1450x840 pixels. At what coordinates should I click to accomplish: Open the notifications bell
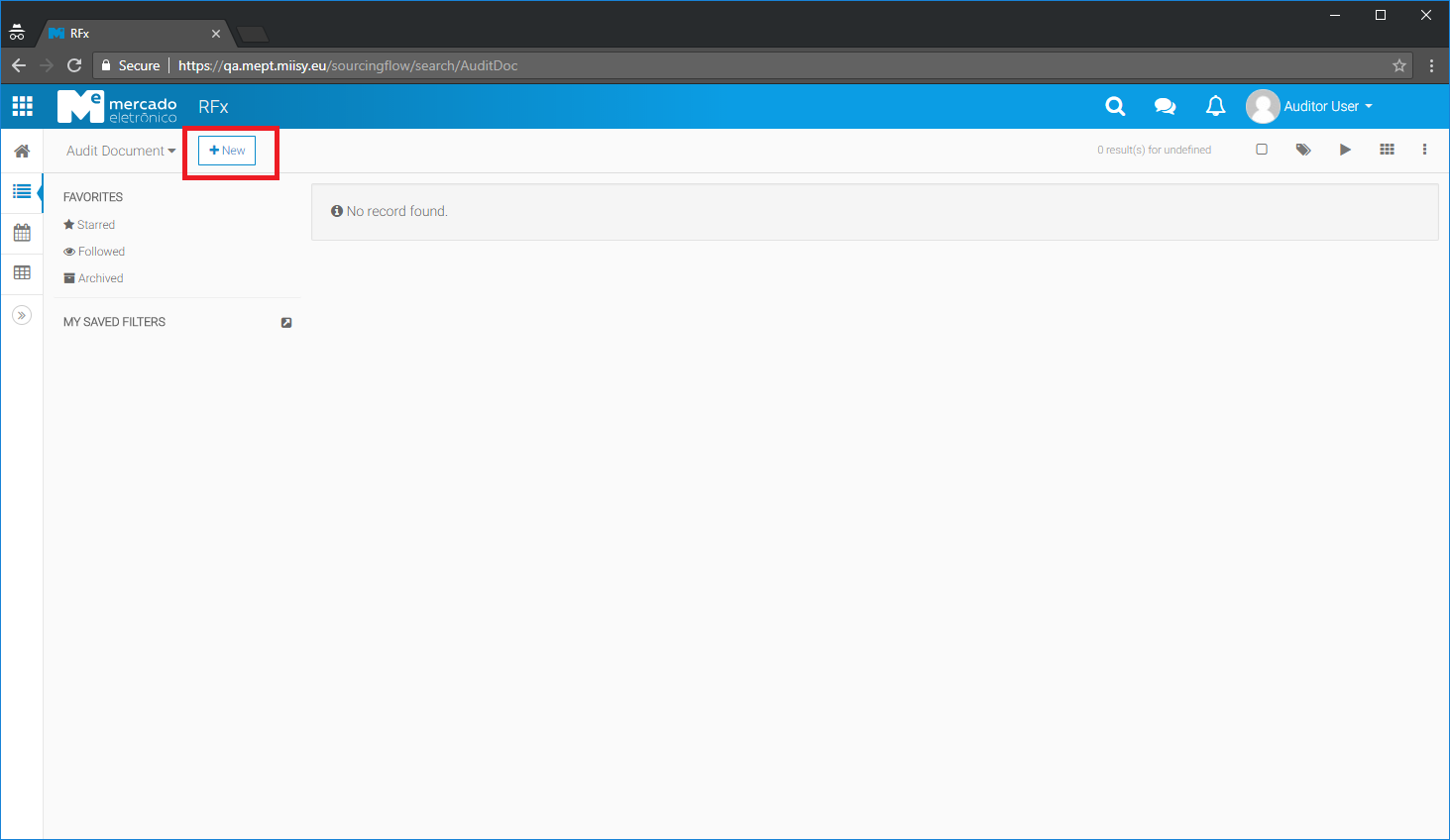click(x=1215, y=106)
